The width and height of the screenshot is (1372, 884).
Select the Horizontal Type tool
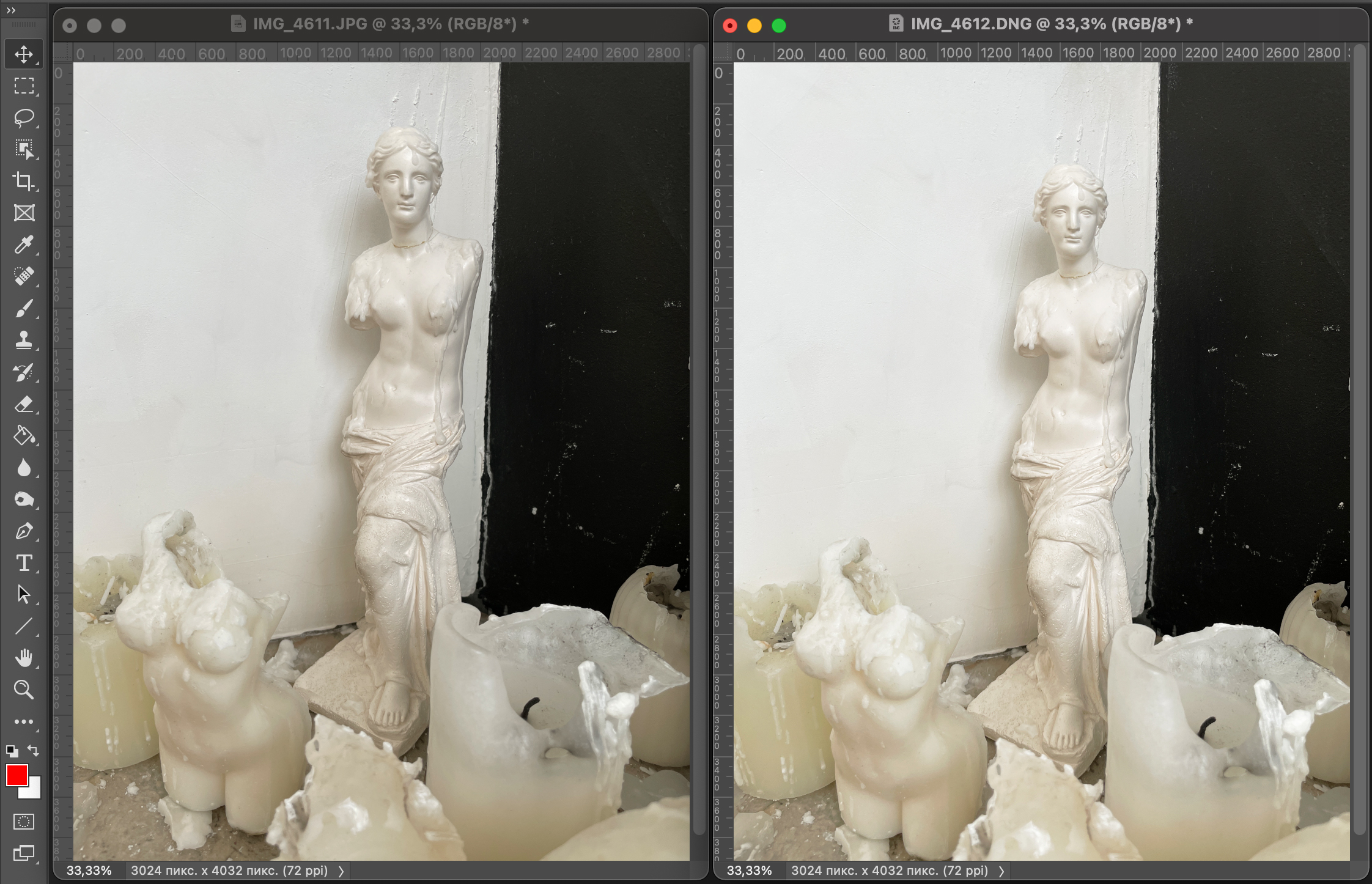[24, 563]
